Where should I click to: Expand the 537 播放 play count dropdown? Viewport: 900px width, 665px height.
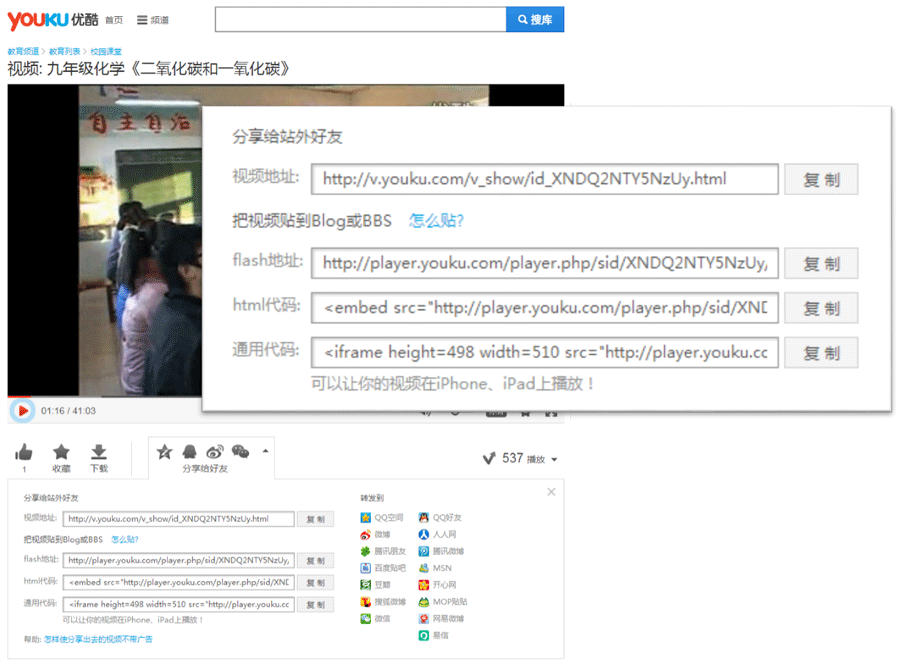[x=555, y=460]
